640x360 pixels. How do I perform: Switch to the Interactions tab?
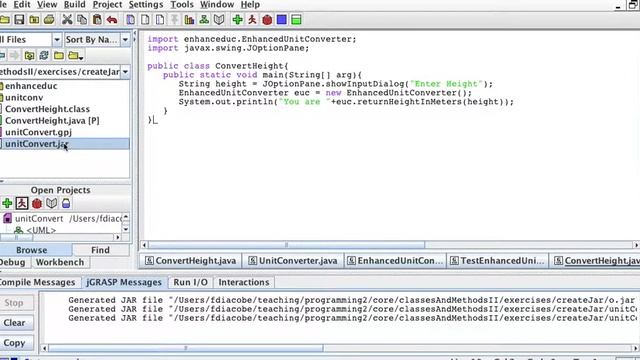244,282
